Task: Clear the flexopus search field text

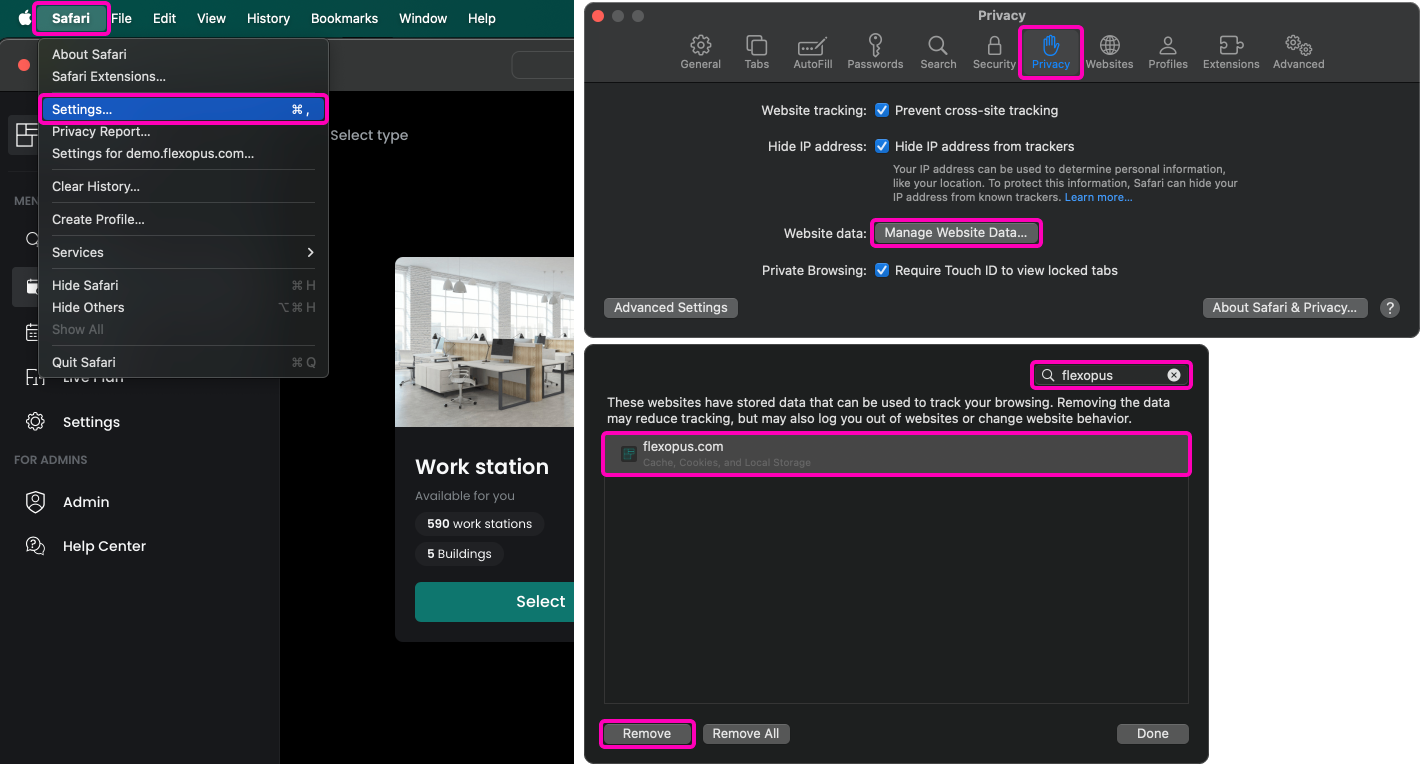Action: pyautogui.click(x=1174, y=375)
